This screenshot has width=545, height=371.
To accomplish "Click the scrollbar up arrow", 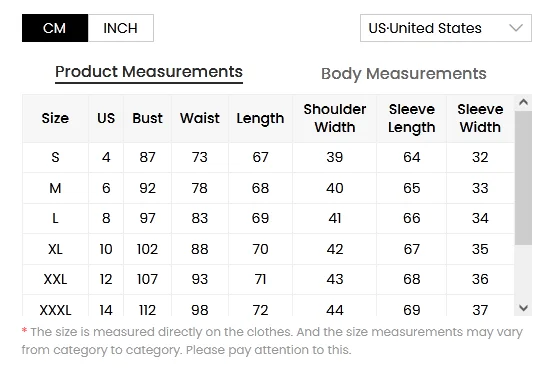I will coord(523,102).
